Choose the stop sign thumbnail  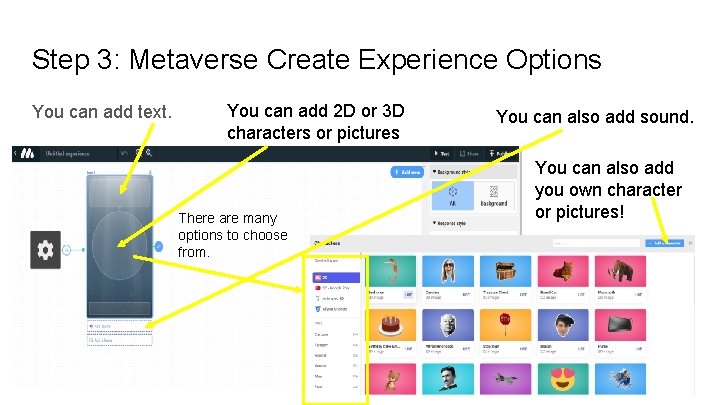505,325
